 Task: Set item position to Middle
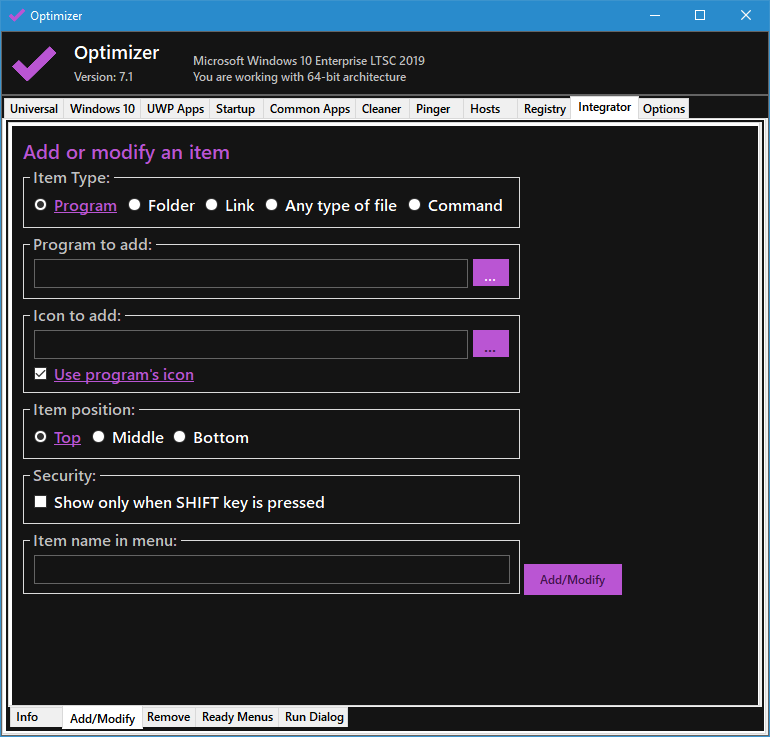click(99, 437)
